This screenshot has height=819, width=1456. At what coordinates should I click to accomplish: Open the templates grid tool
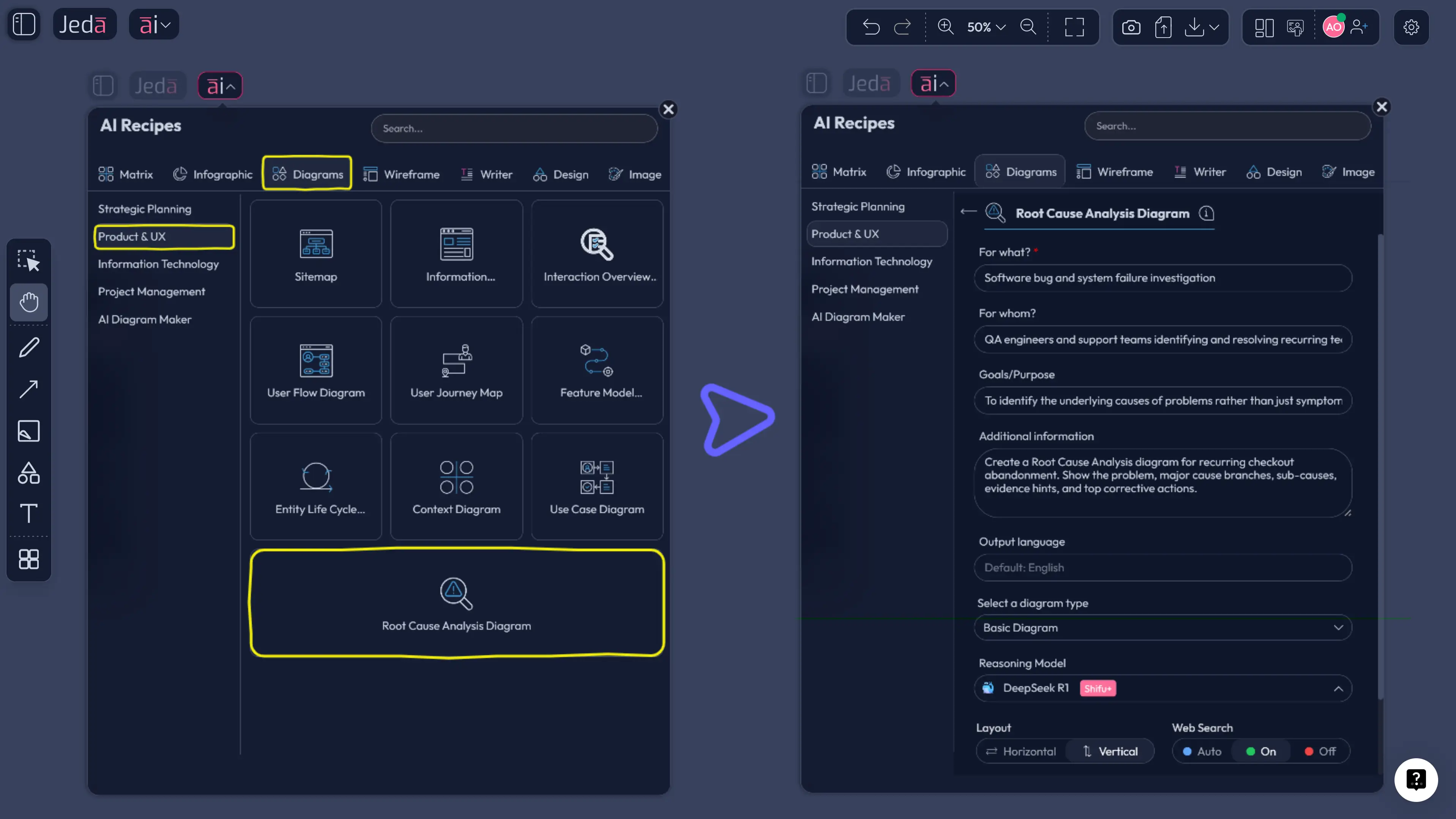pos(29,559)
